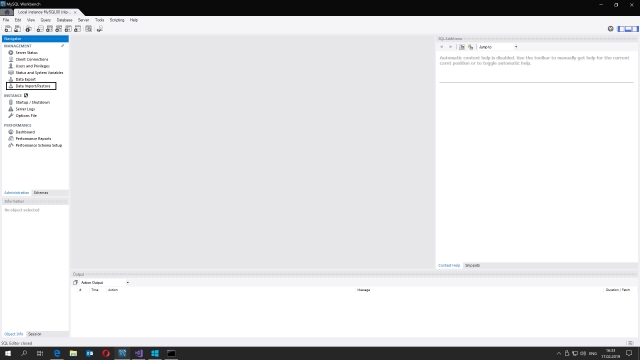
Task: Click the settings gear icon at top right
Action: [611, 29]
